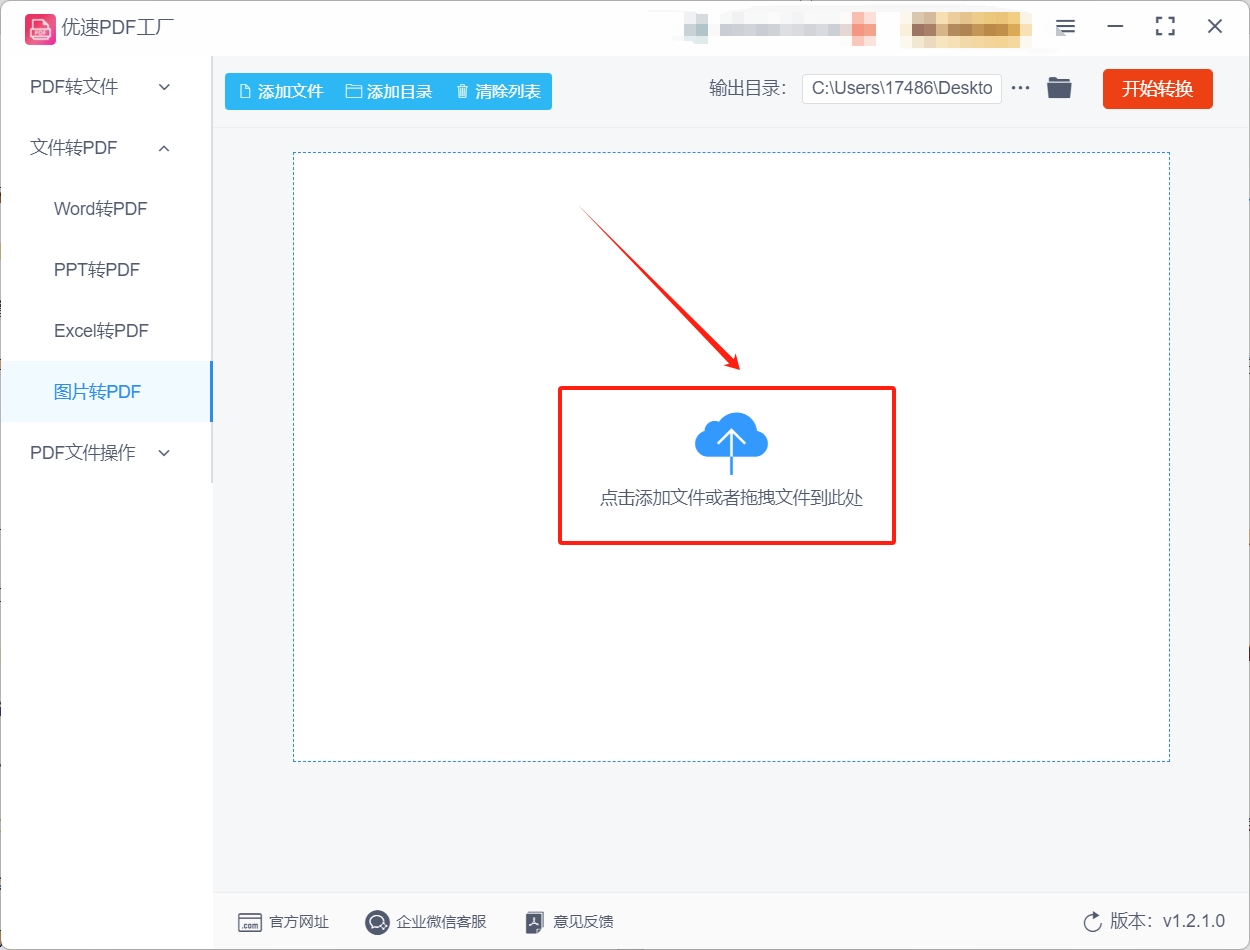Click the .com icon beside 官方网址

tap(249, 922)
